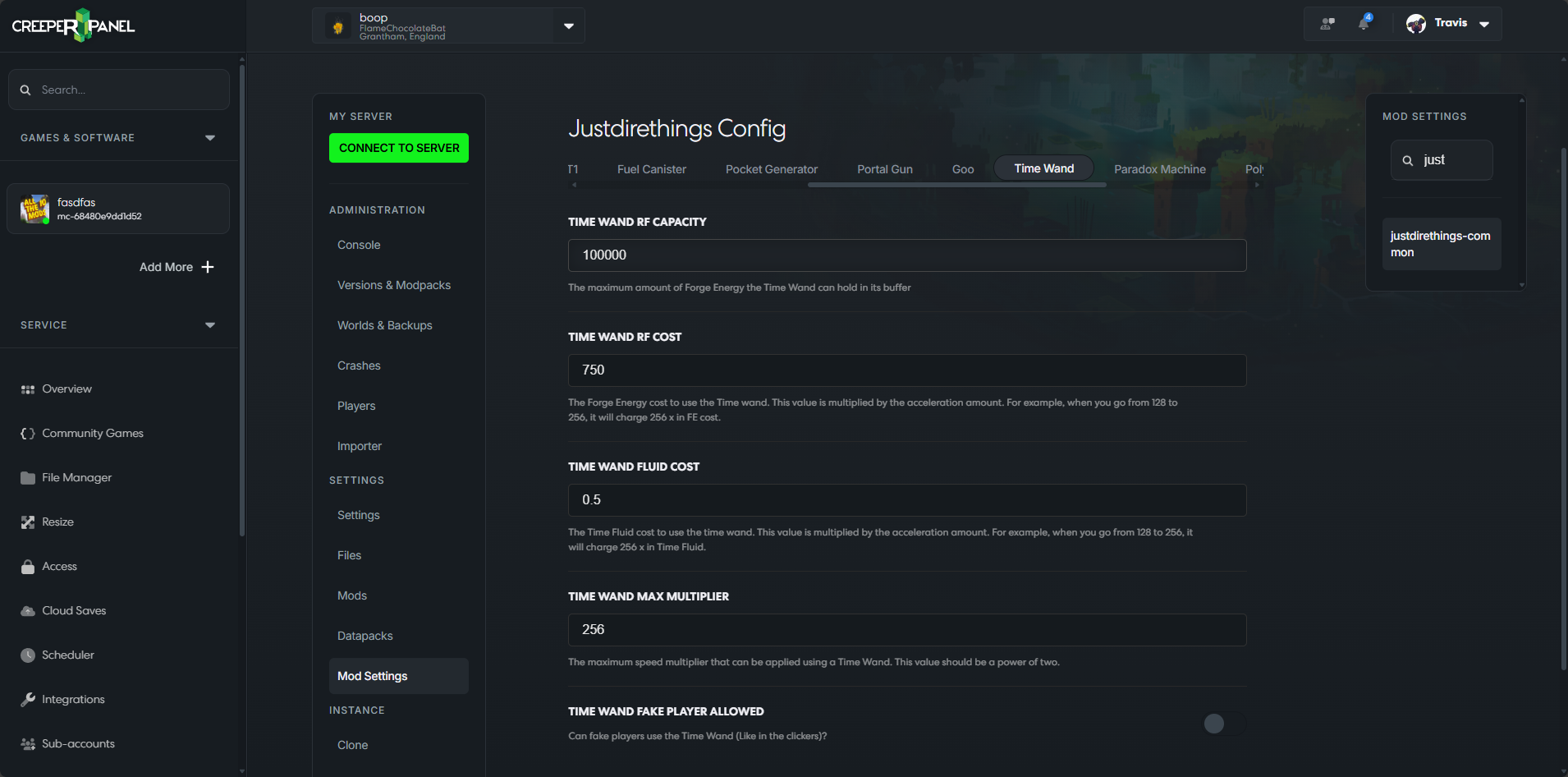Click the Time Wand RF Cost field
This screenshot has height=777, width=1568.
click(907, 370)
